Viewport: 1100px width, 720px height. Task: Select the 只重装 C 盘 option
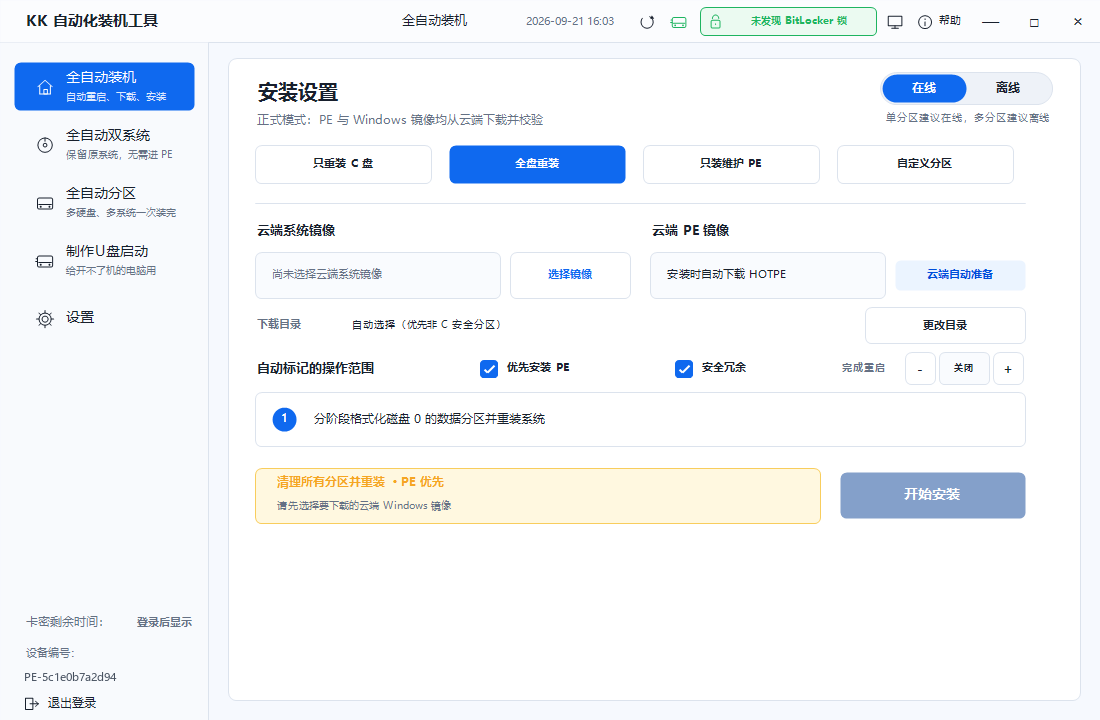click(x=343, y=164)
